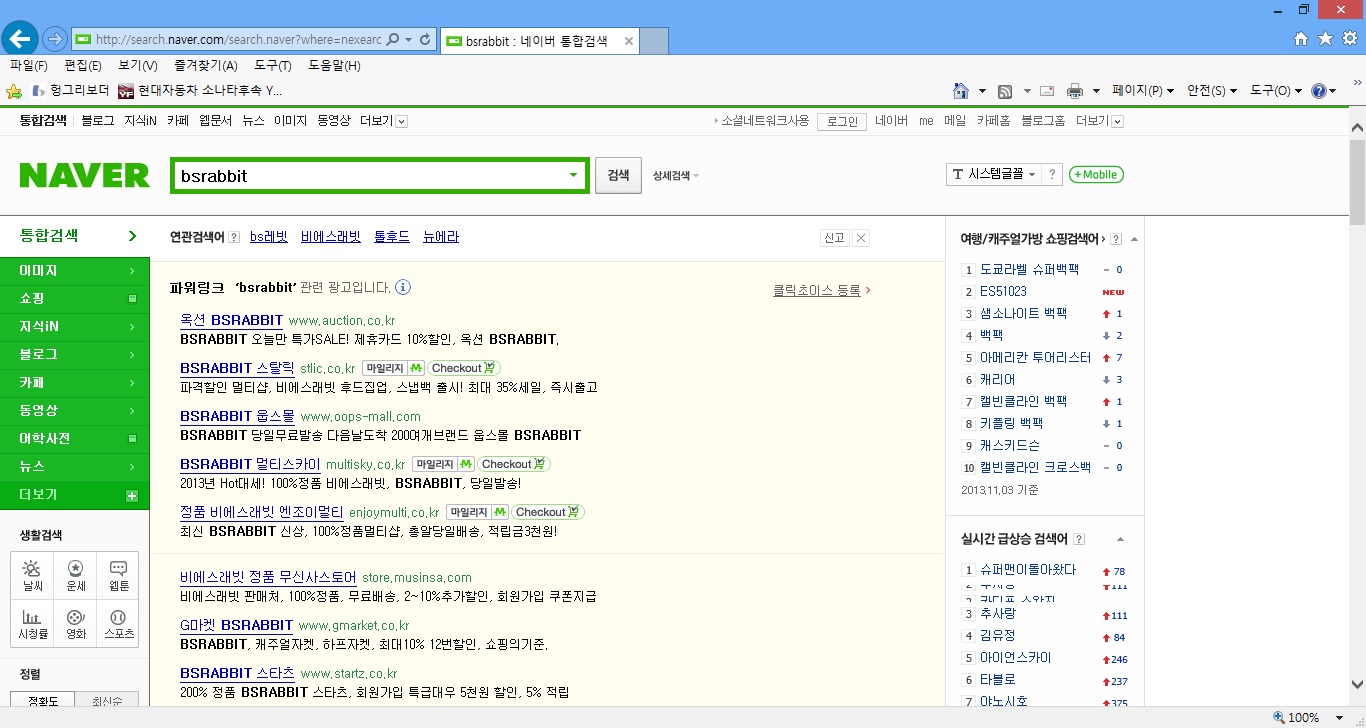Screen dimensions: 1366x728
Task: Select 지식iN in green sidebar
Action: (x=75, y=327)
